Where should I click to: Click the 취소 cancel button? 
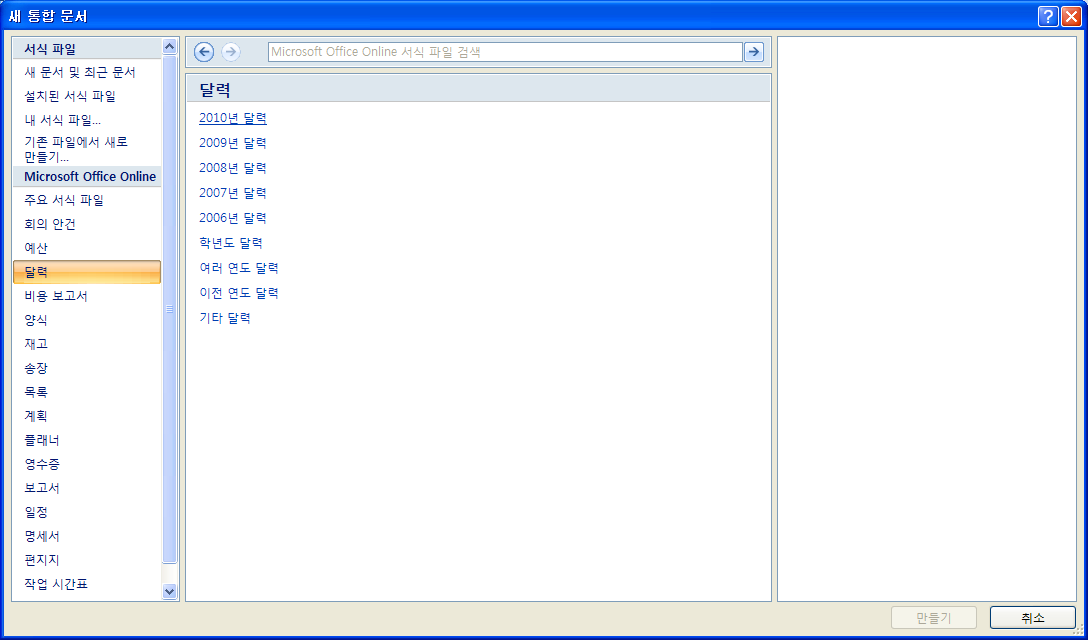1032,618
